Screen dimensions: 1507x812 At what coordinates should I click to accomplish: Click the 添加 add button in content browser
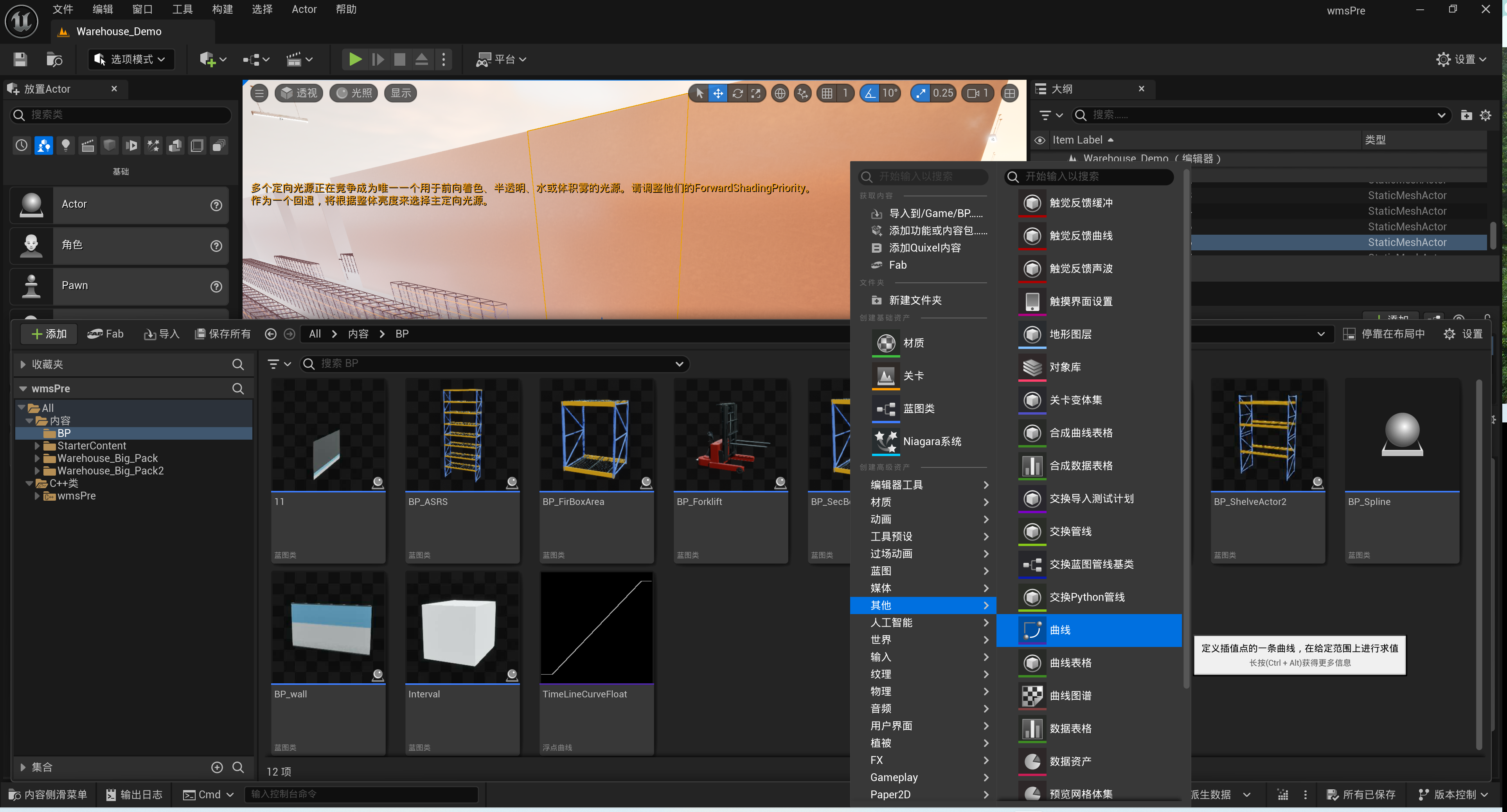[x=49, y=334]
